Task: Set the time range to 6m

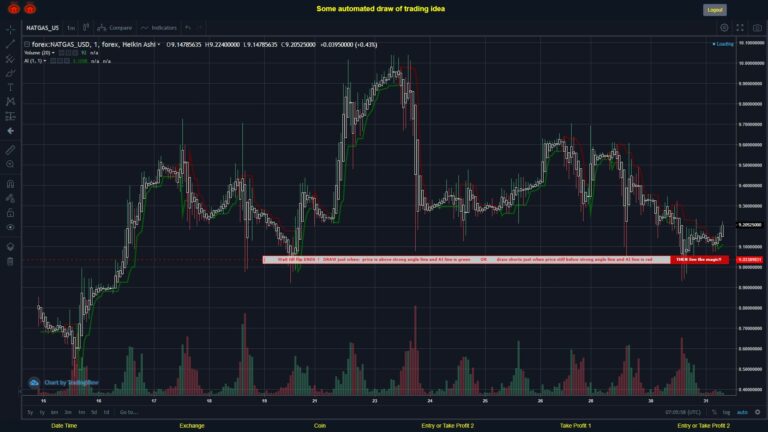Action: pyautogui.click(x=54, y=412)
